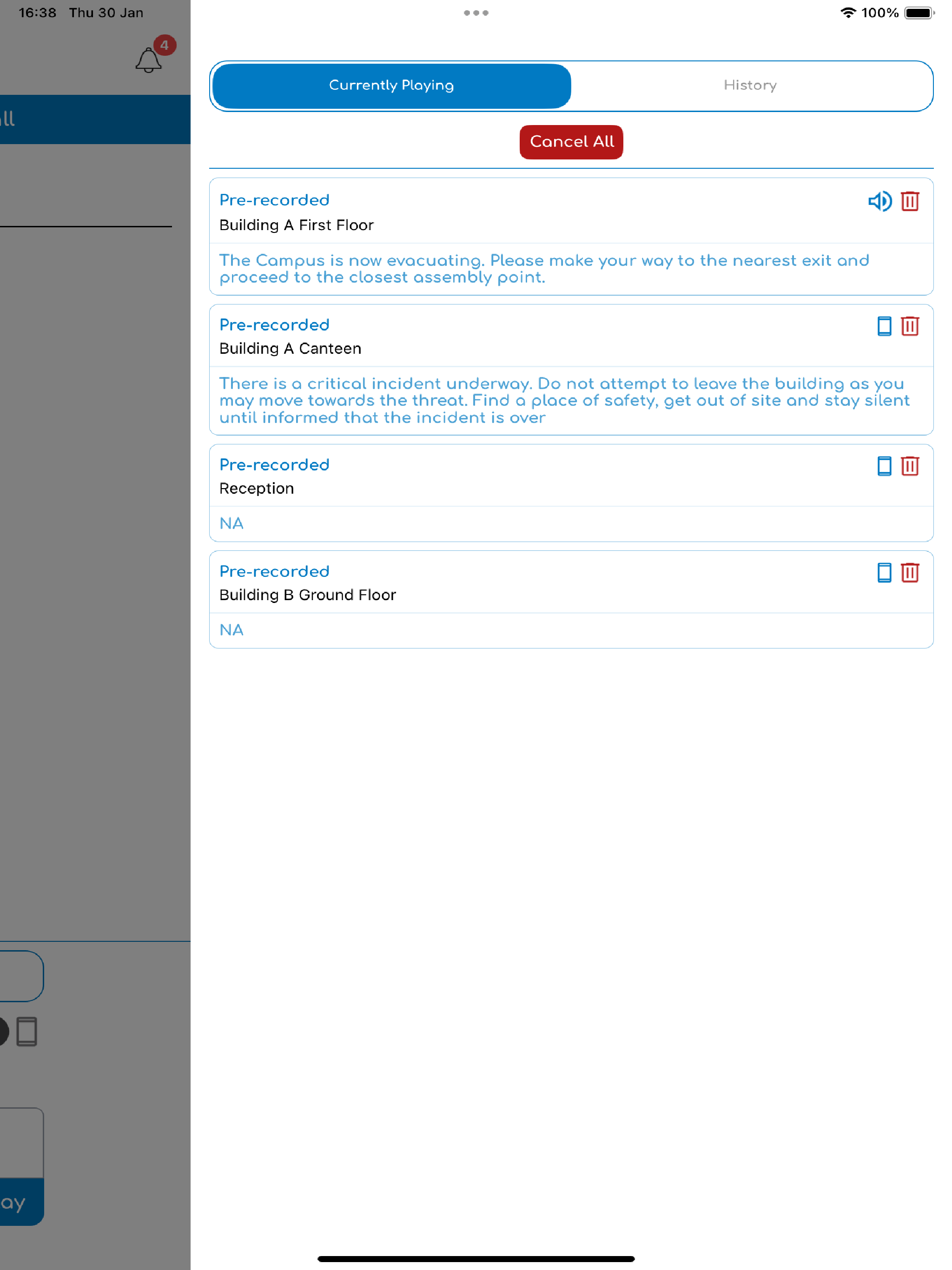Delete the Building B Ground Floor announcement

[x=910, y=572]
